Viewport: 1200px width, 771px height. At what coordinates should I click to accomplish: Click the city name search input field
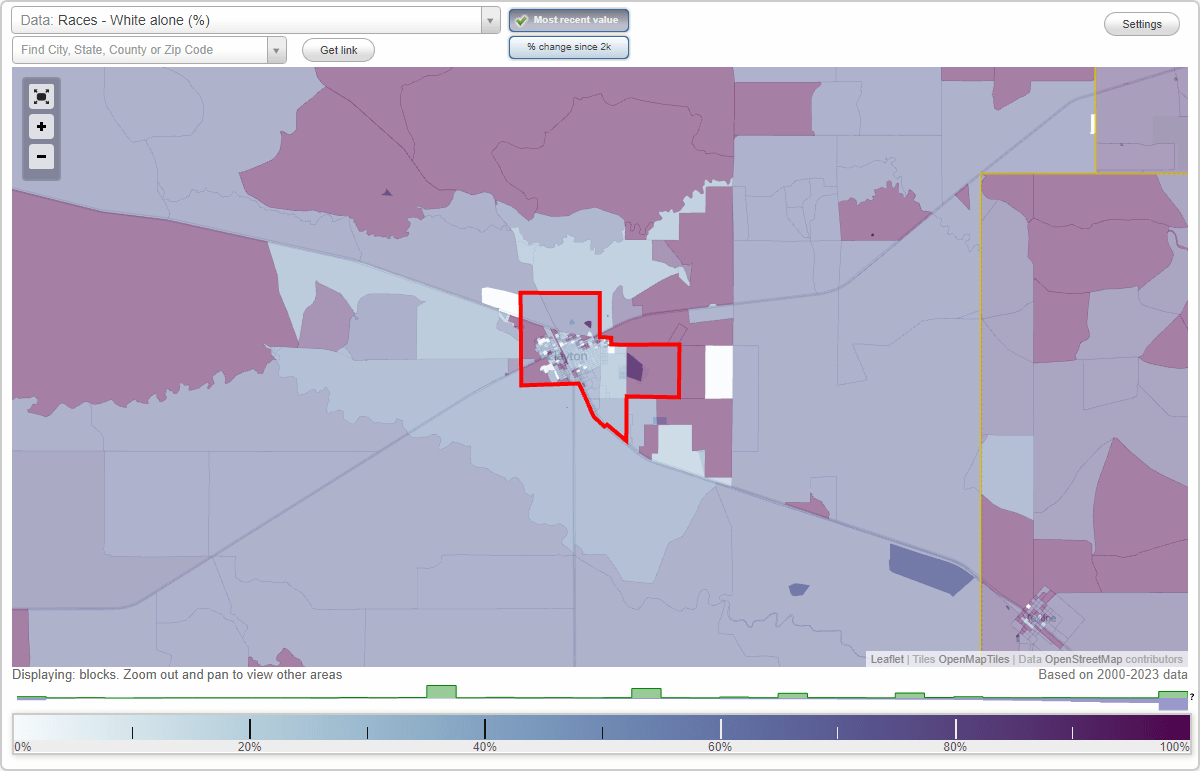[x=140, y=49]
